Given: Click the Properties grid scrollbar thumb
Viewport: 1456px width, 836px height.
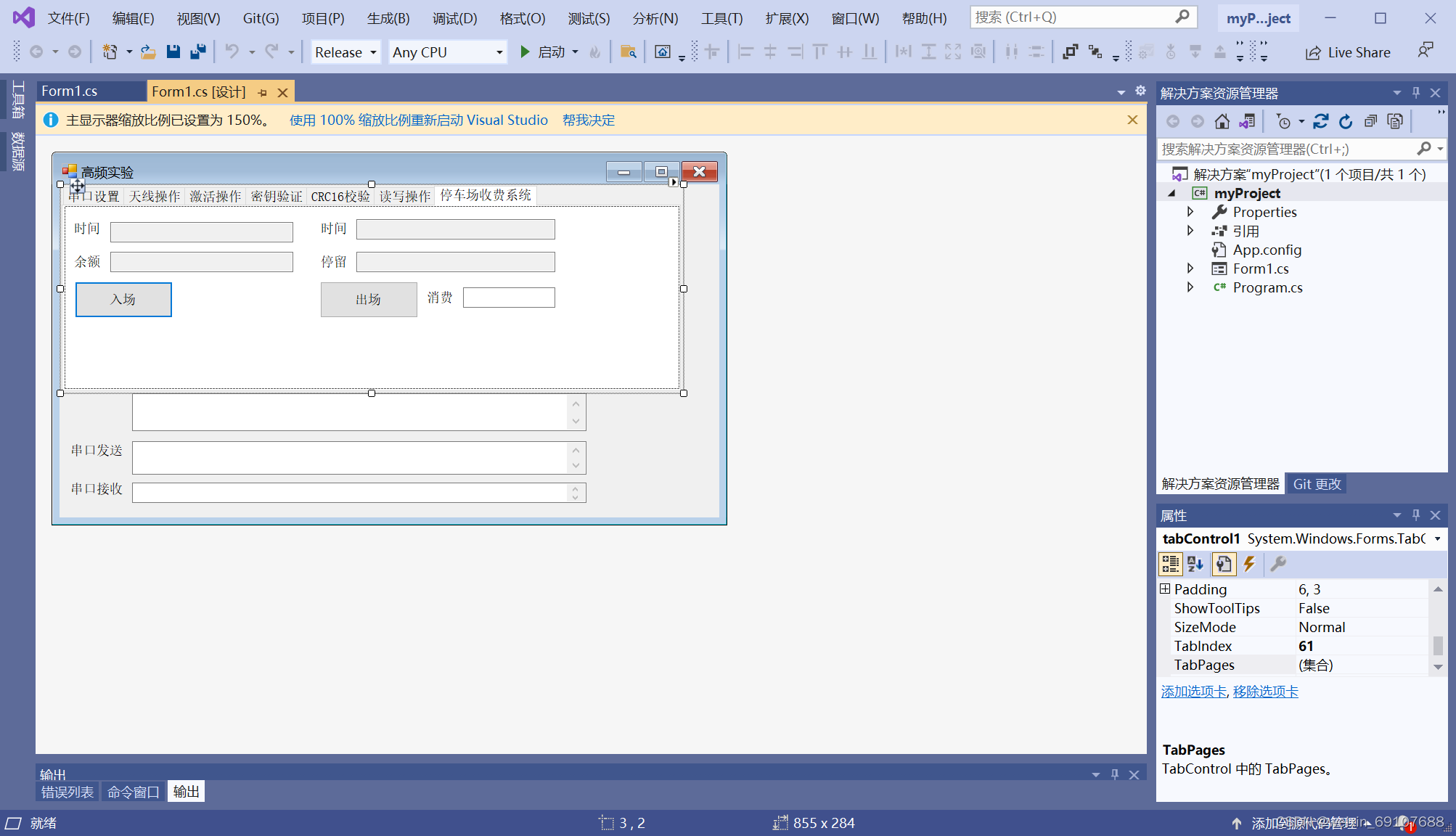Looking at the screenshot, I should [x=1438, y=644].
